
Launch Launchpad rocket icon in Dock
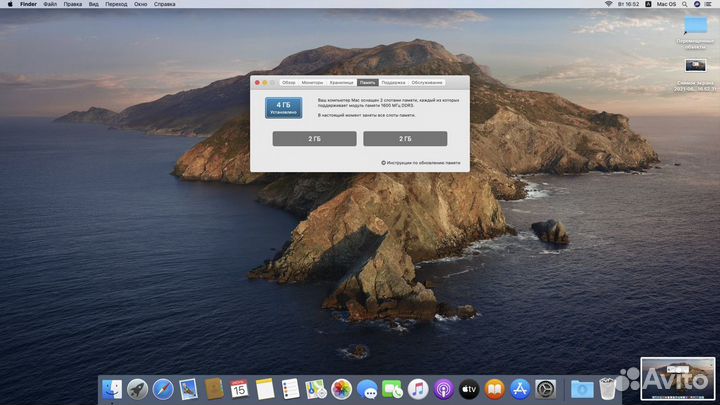pyautogui.click(x=137, y=389)
